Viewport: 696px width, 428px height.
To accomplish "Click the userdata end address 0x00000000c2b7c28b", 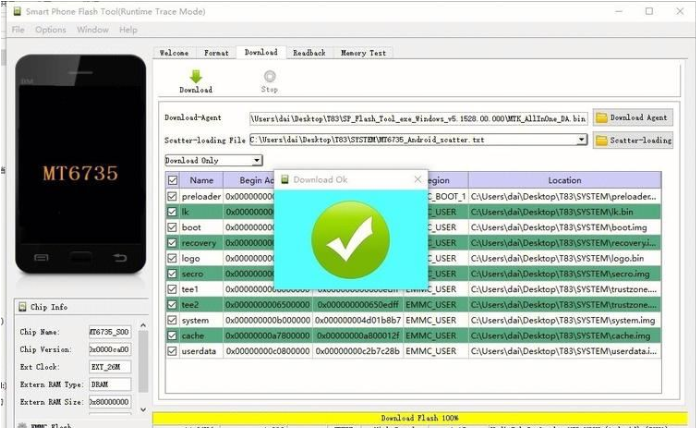I will tap(358, 351).
